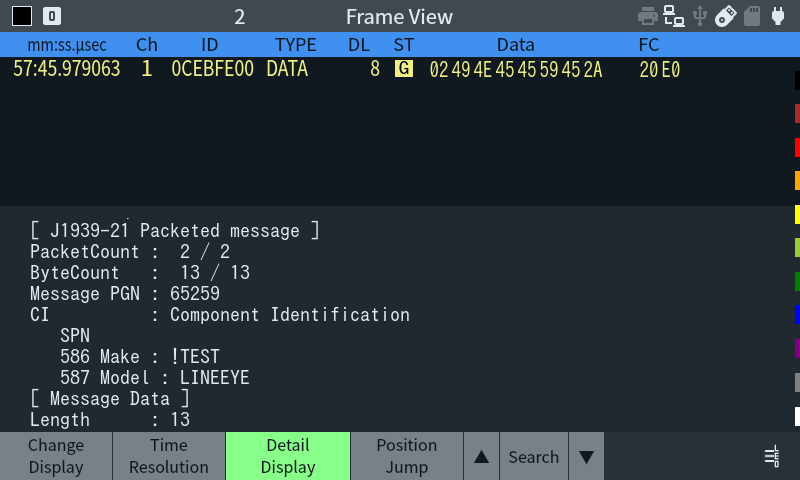
Task: Click the power plug icon
Action: [777, 16]
